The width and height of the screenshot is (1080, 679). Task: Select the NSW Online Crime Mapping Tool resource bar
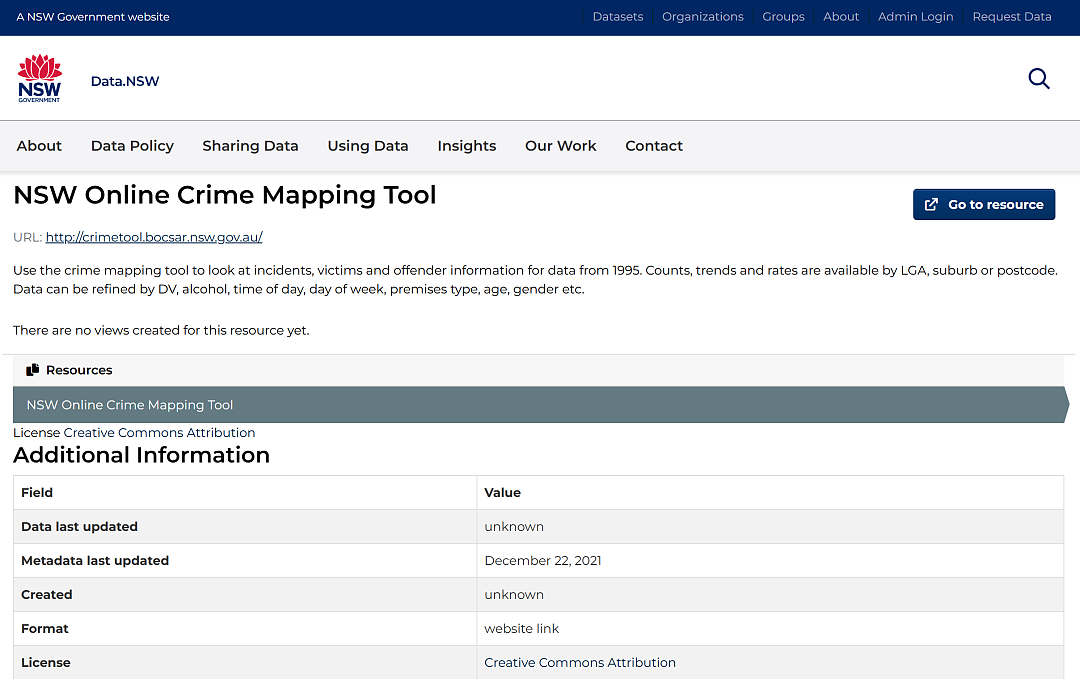[x=541, y=405]
